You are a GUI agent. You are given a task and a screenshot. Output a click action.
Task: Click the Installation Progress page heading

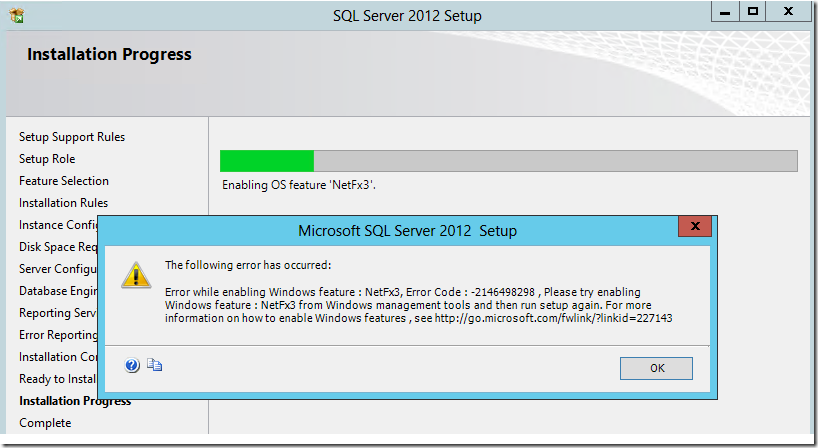109,54
